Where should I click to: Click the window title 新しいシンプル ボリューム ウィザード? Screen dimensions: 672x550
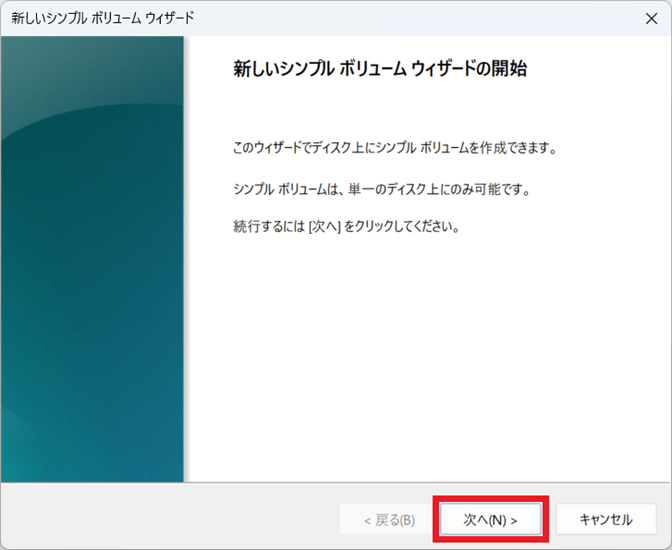point(103,18)
